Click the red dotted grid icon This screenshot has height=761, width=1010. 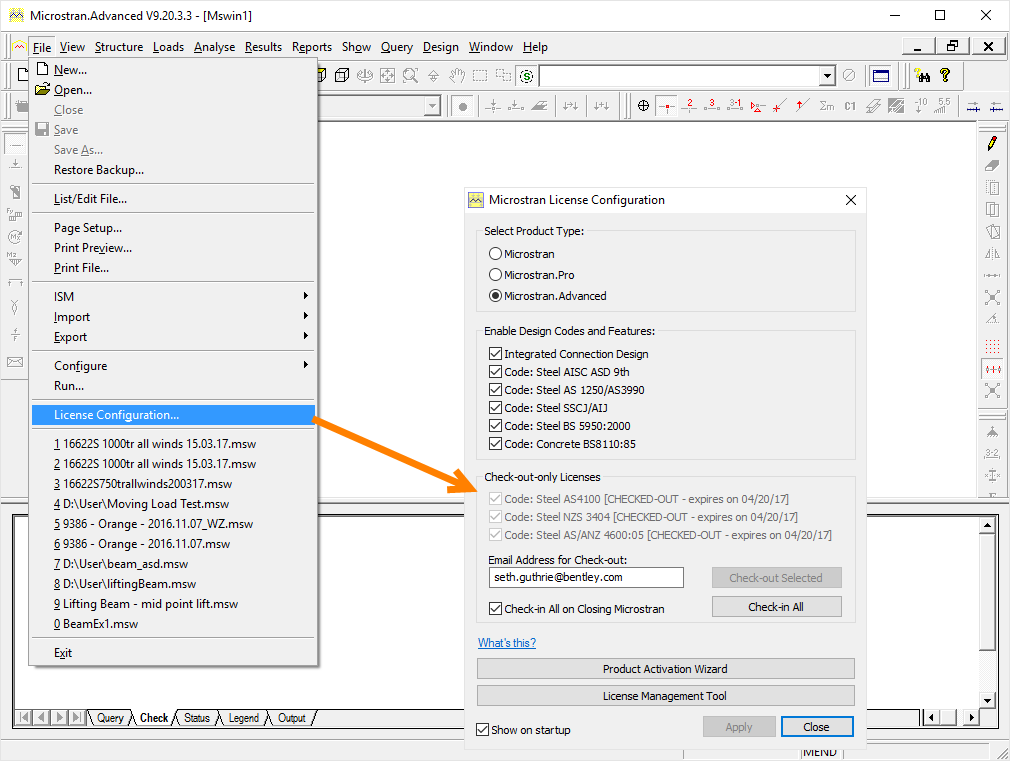(x=992, y=347)
